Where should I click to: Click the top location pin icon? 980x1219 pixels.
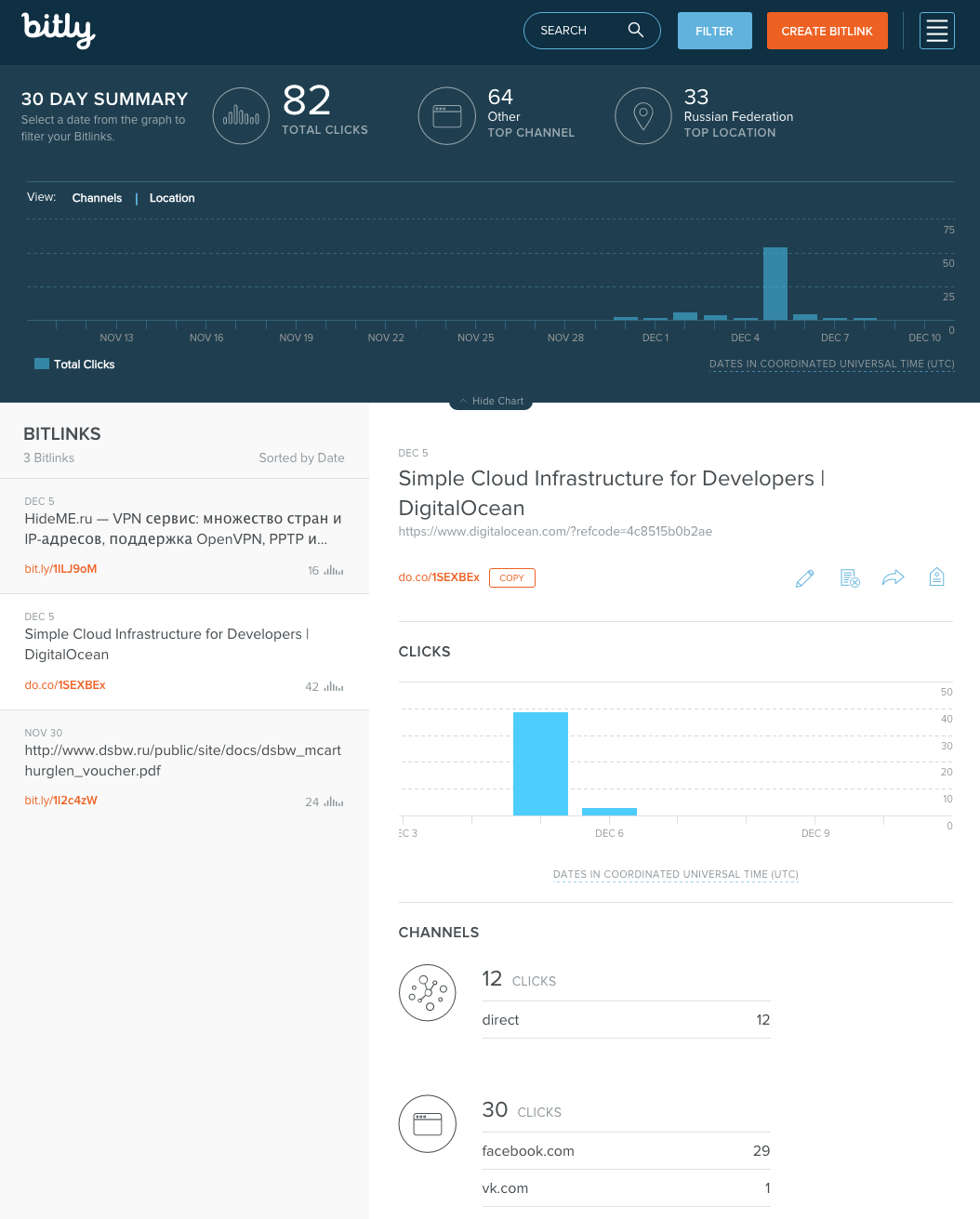coord(643,116)
